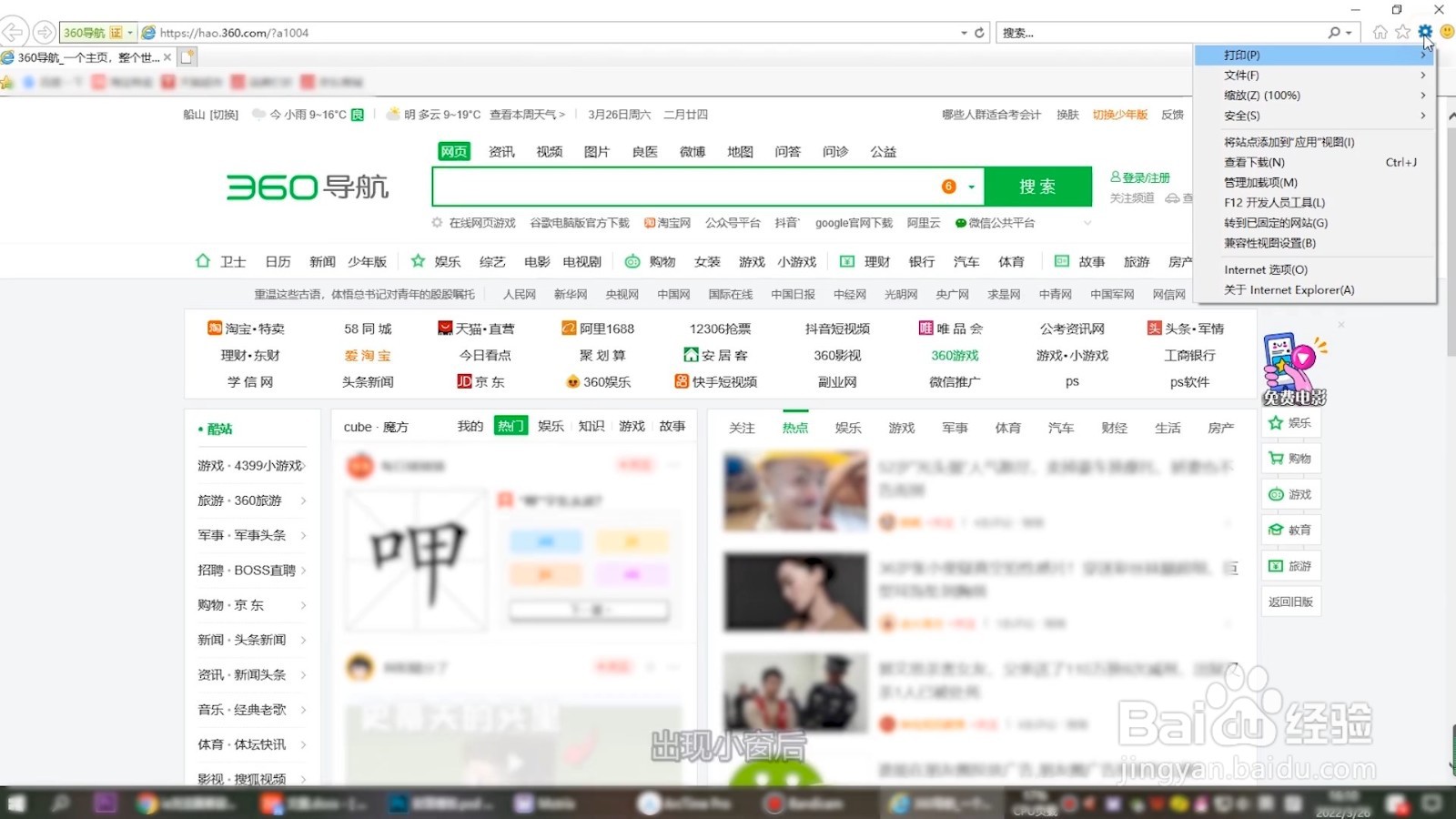
Task: Click the 旅游 sidebar shortcut
Action: coord(1290,566)
